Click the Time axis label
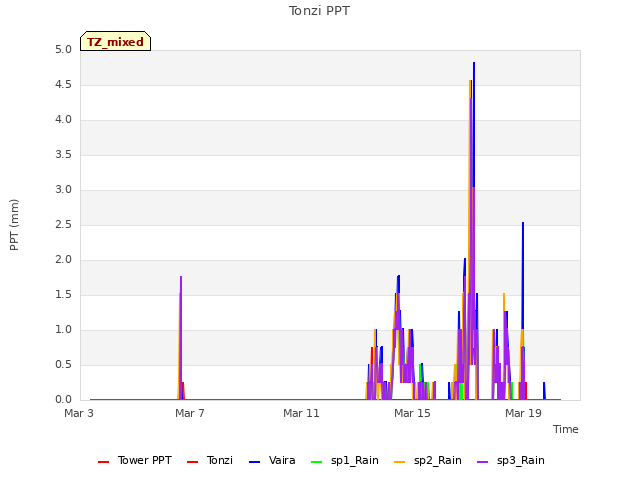Viewport: 640px width, 480px height. click(x=565, y=429)
